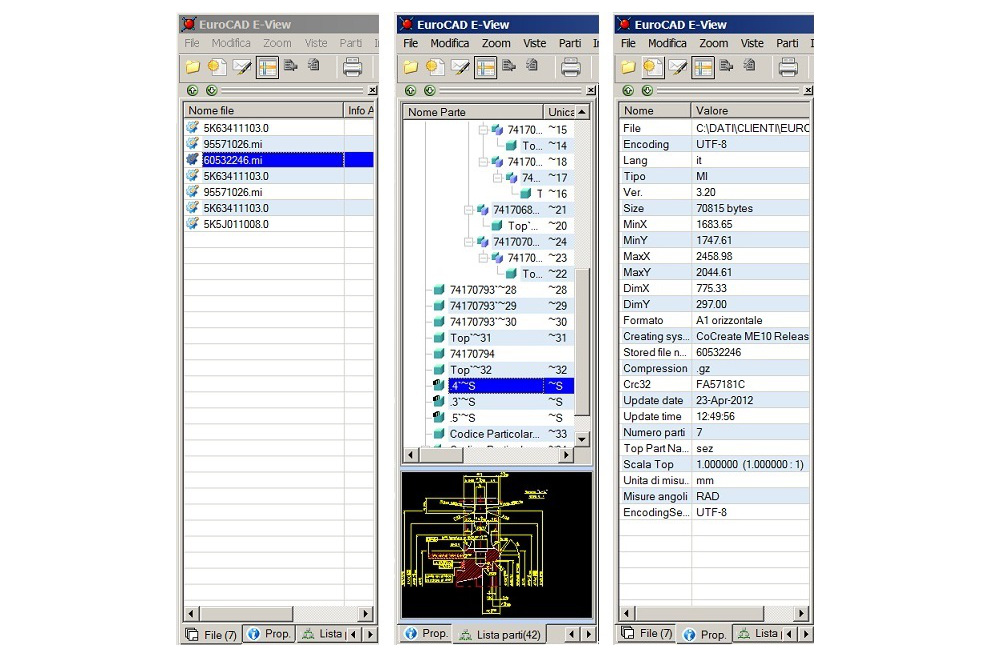Open the folder icon in the middle window toolbar
Screen dimensions: 990x658
[x=410, y=66]
